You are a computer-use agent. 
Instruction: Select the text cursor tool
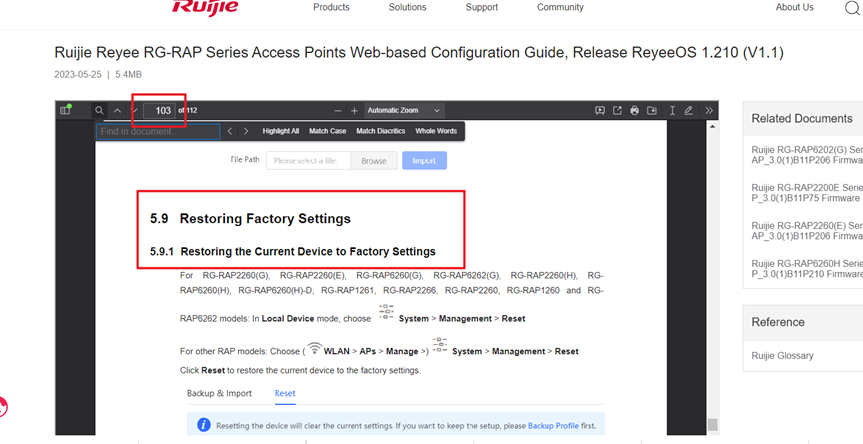pyautogui.click(x=672, y=111)
